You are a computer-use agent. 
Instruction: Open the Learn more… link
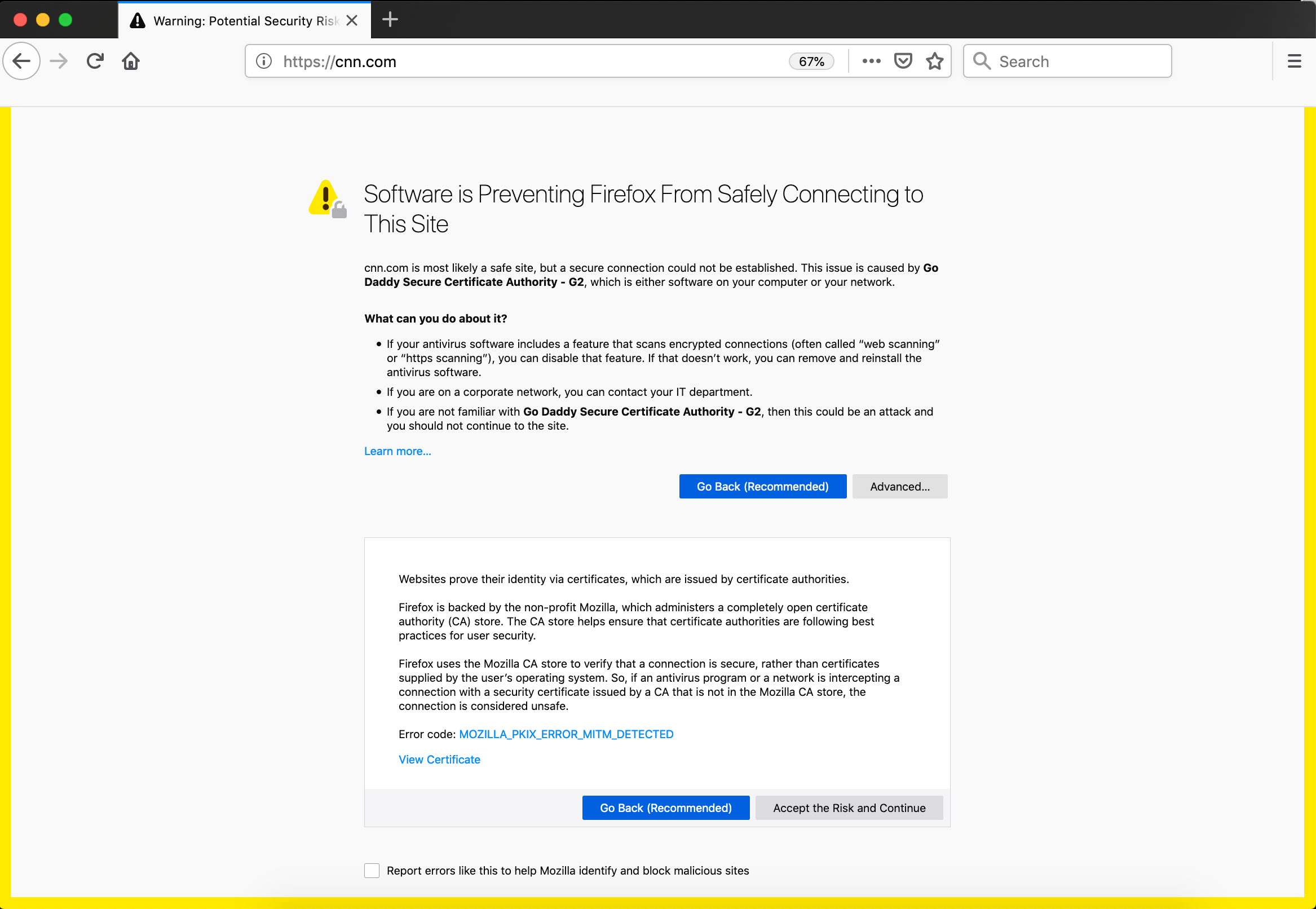click(398, 451)
